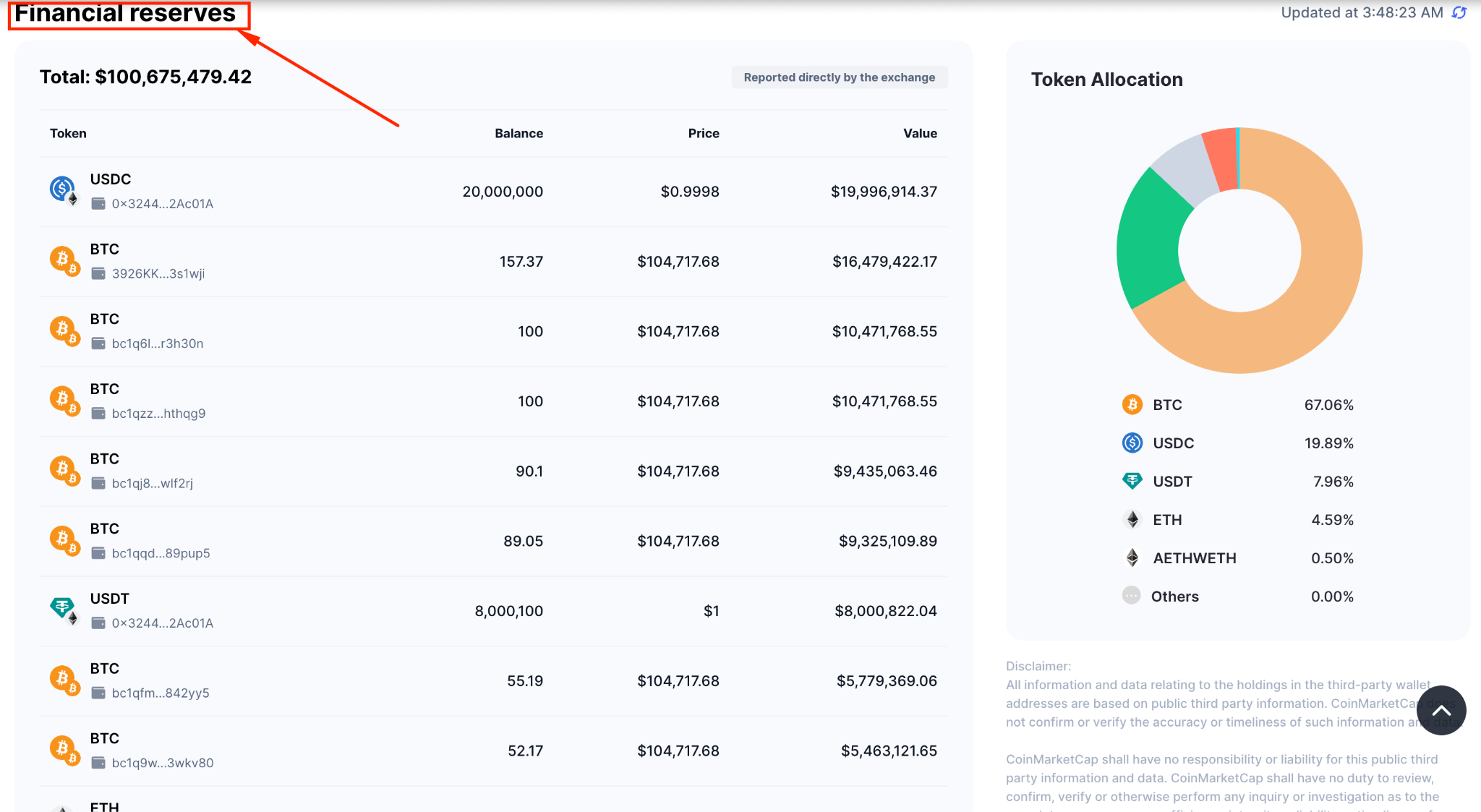Open wallet address bc1qfm...842yy5
Viewport: 1481px width, 812px height.
tap(160, 693)
